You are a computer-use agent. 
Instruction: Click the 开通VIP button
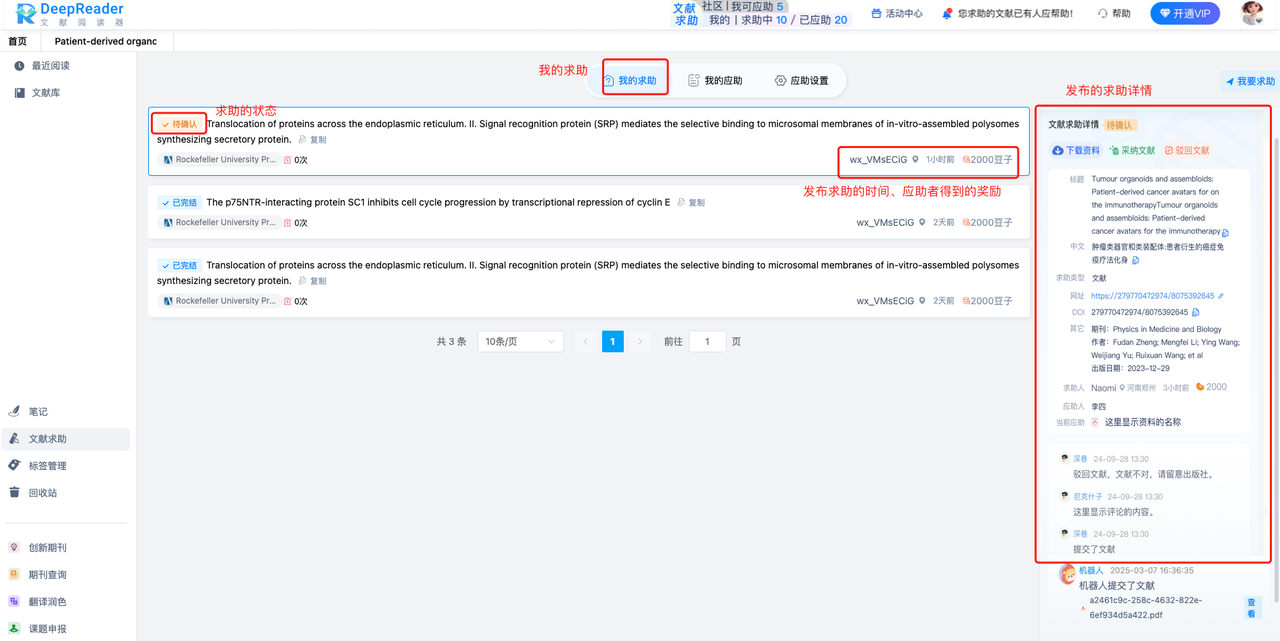[x=1184, y=14]
